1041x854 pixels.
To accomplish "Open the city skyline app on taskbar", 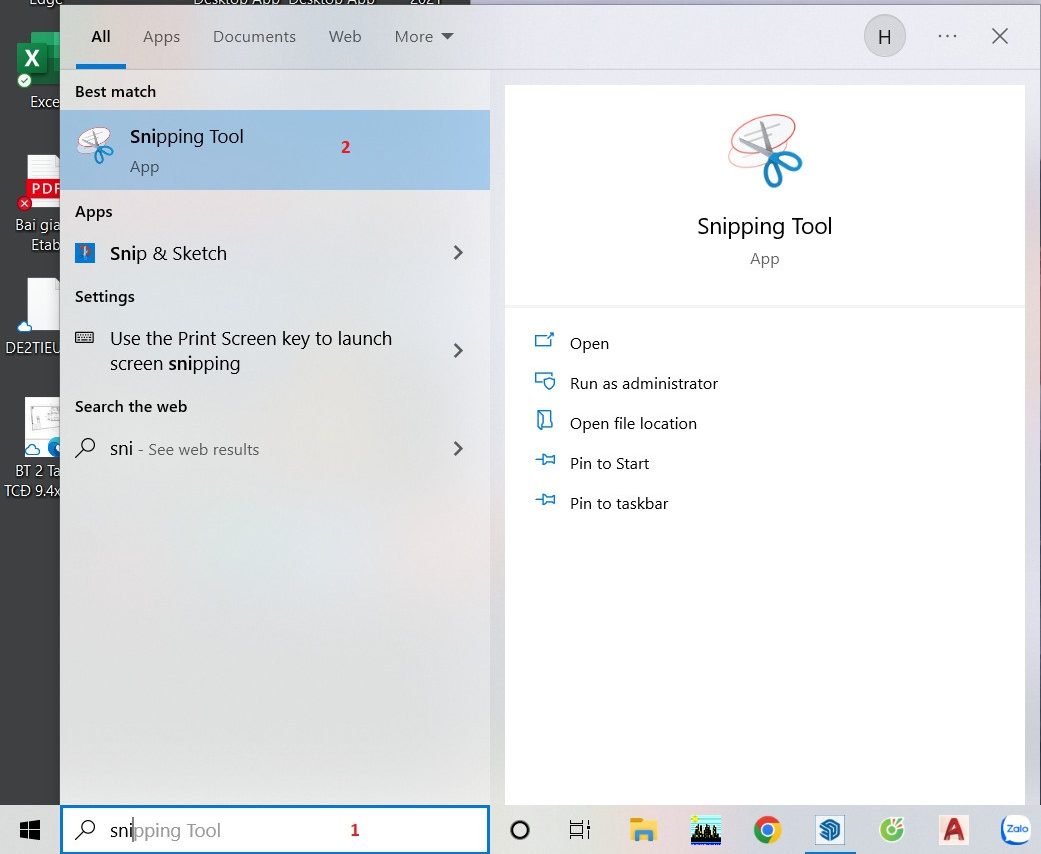I will click(x=706, y=830).
